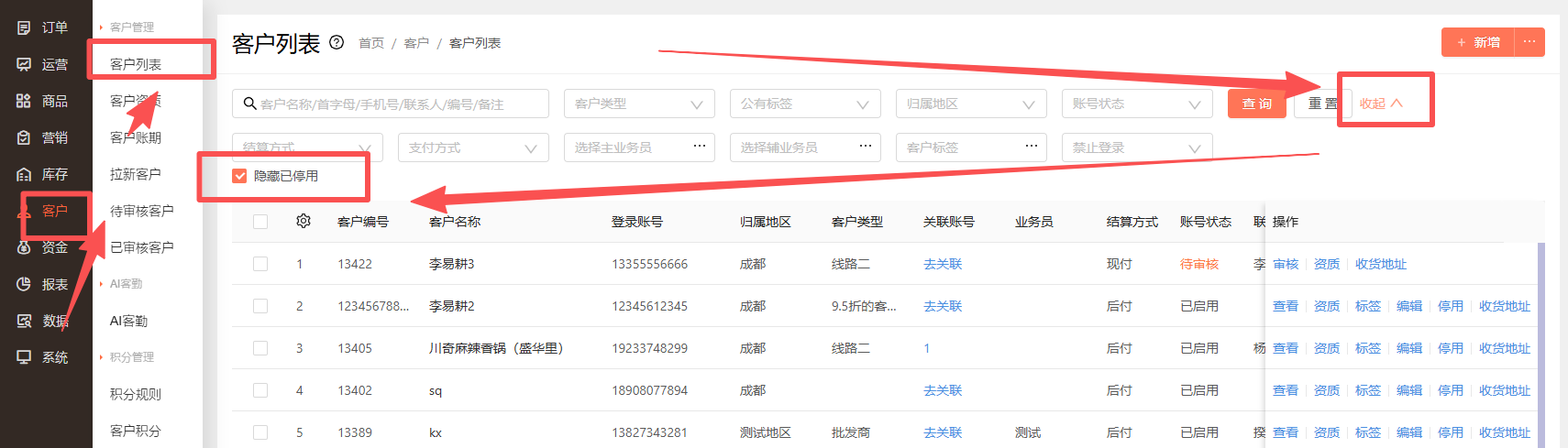Open ellipsis picker in 选择主业务员 field
Screen dimensions: 1568x448
coord(699,147)
